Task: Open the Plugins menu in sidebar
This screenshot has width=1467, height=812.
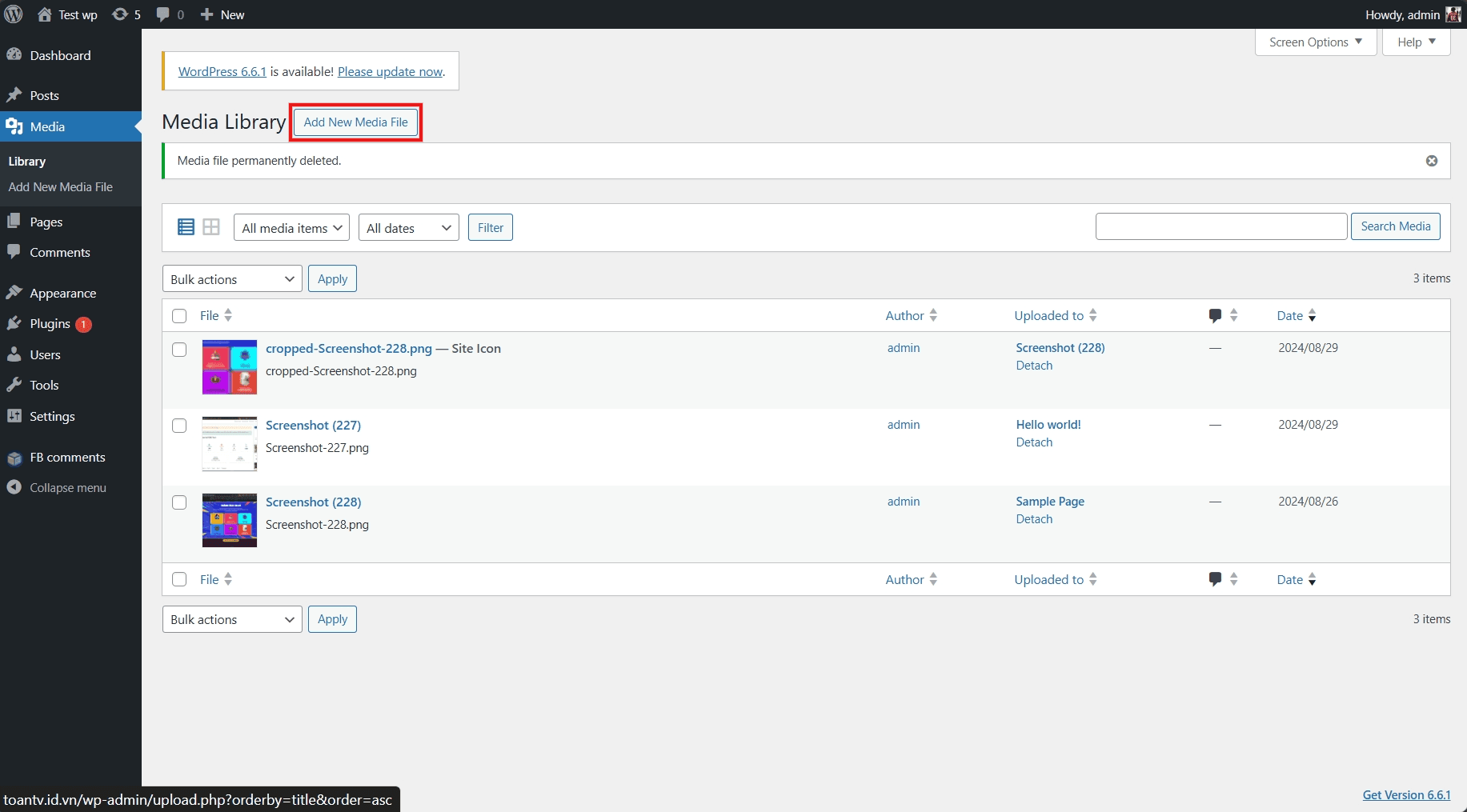Action: tap(50, 323)
